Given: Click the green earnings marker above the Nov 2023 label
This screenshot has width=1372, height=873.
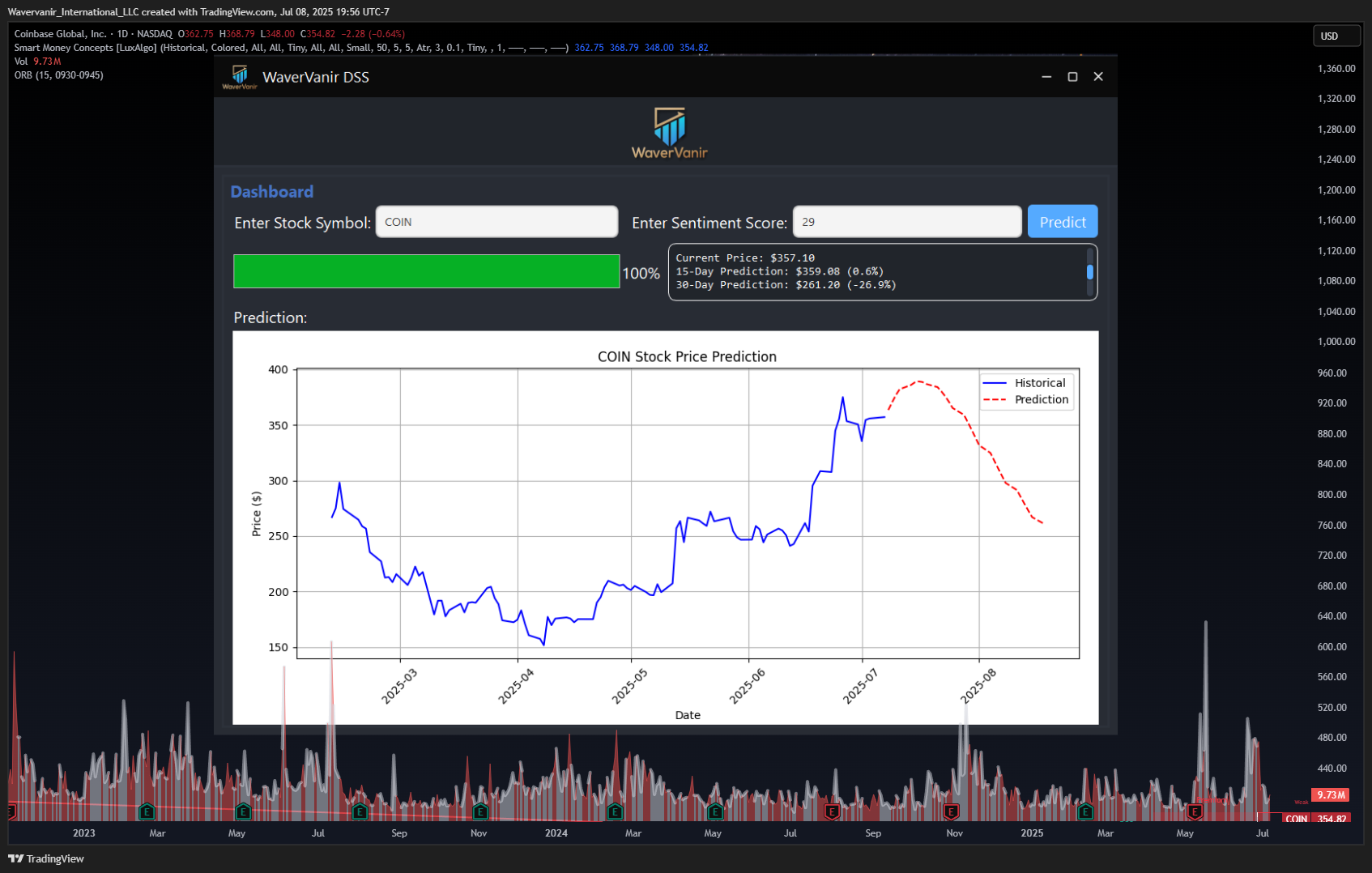Looking at the screenshot, I should [x=480, y=811].
